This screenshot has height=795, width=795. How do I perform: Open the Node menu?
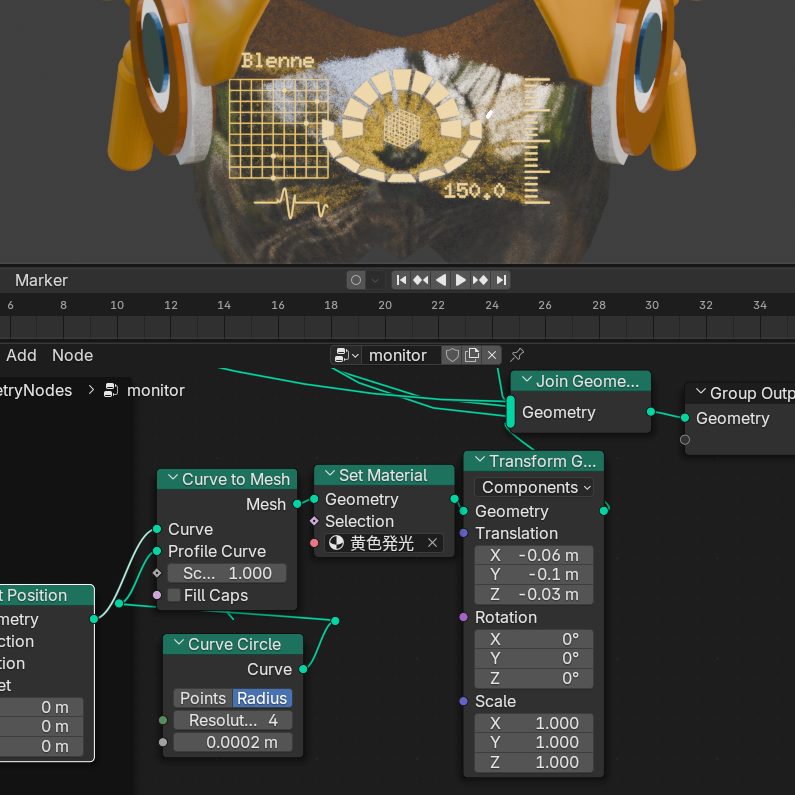72,355
